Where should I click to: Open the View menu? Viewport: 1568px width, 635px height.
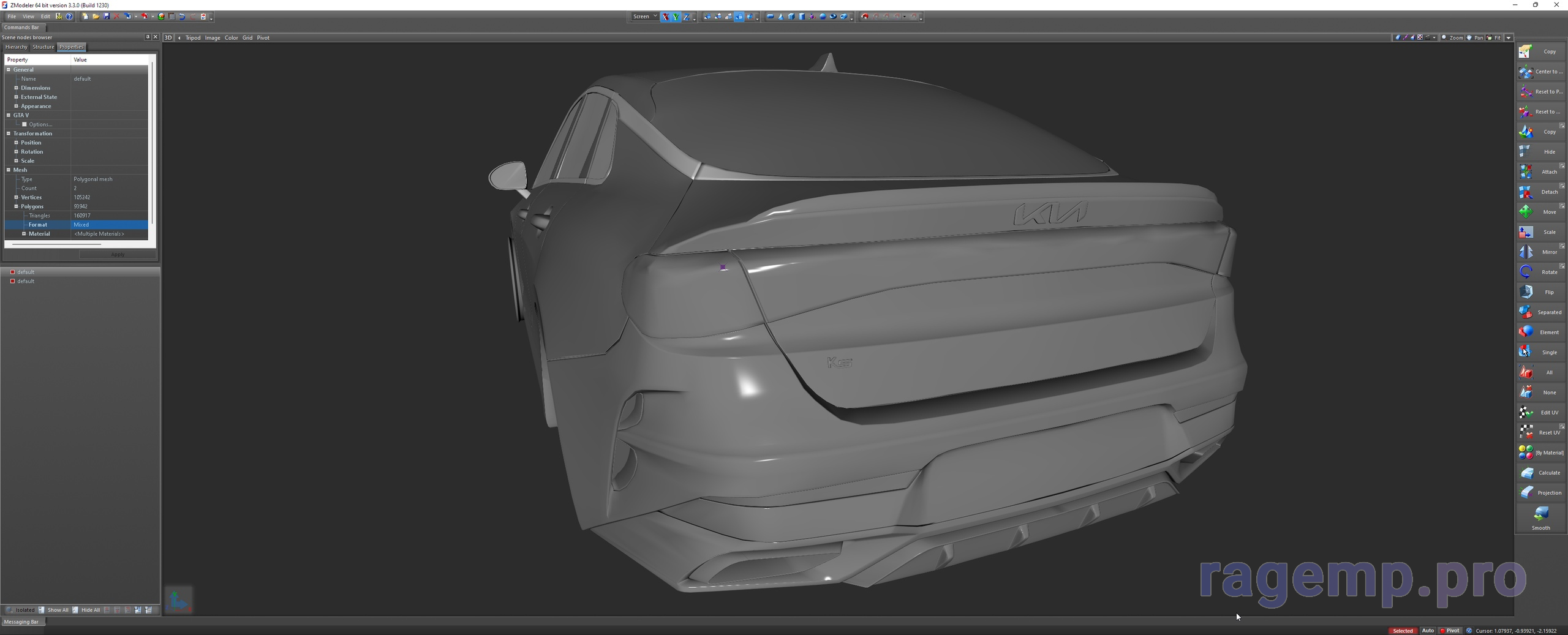tap(28, 17)
